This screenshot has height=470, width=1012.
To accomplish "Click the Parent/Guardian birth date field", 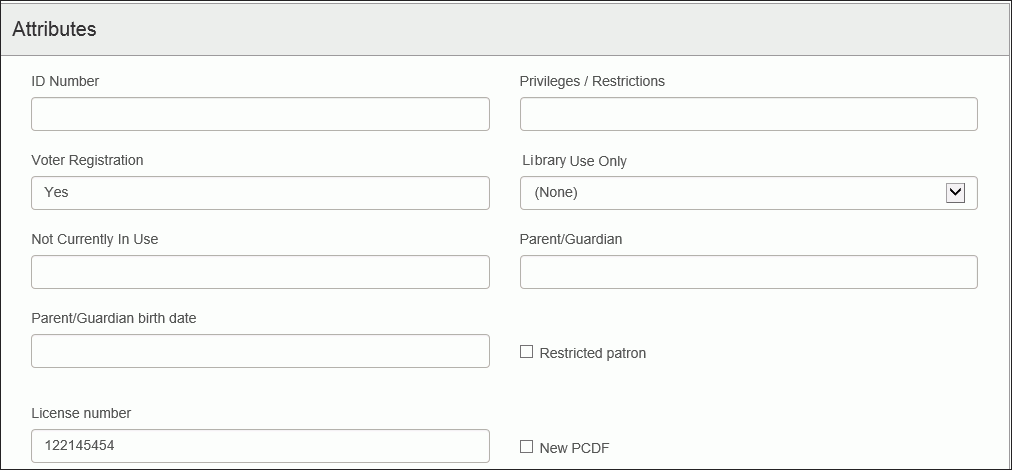I will [260, 351].
